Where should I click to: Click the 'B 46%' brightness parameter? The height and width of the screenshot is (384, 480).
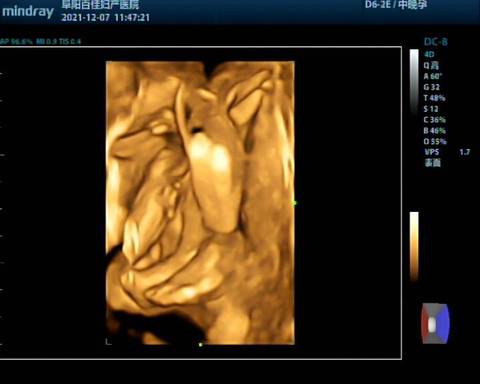click(435, 131)
